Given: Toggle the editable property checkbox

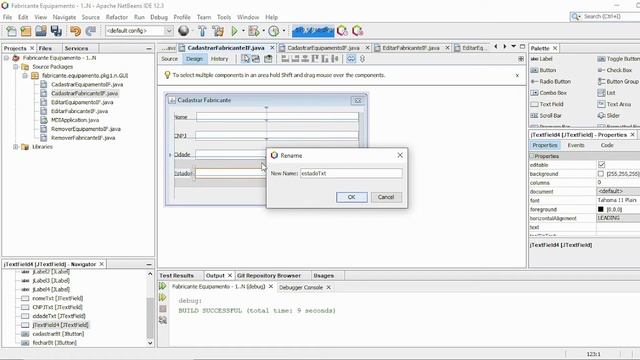Looking at the screenshot, I should [x=602, y=165].
